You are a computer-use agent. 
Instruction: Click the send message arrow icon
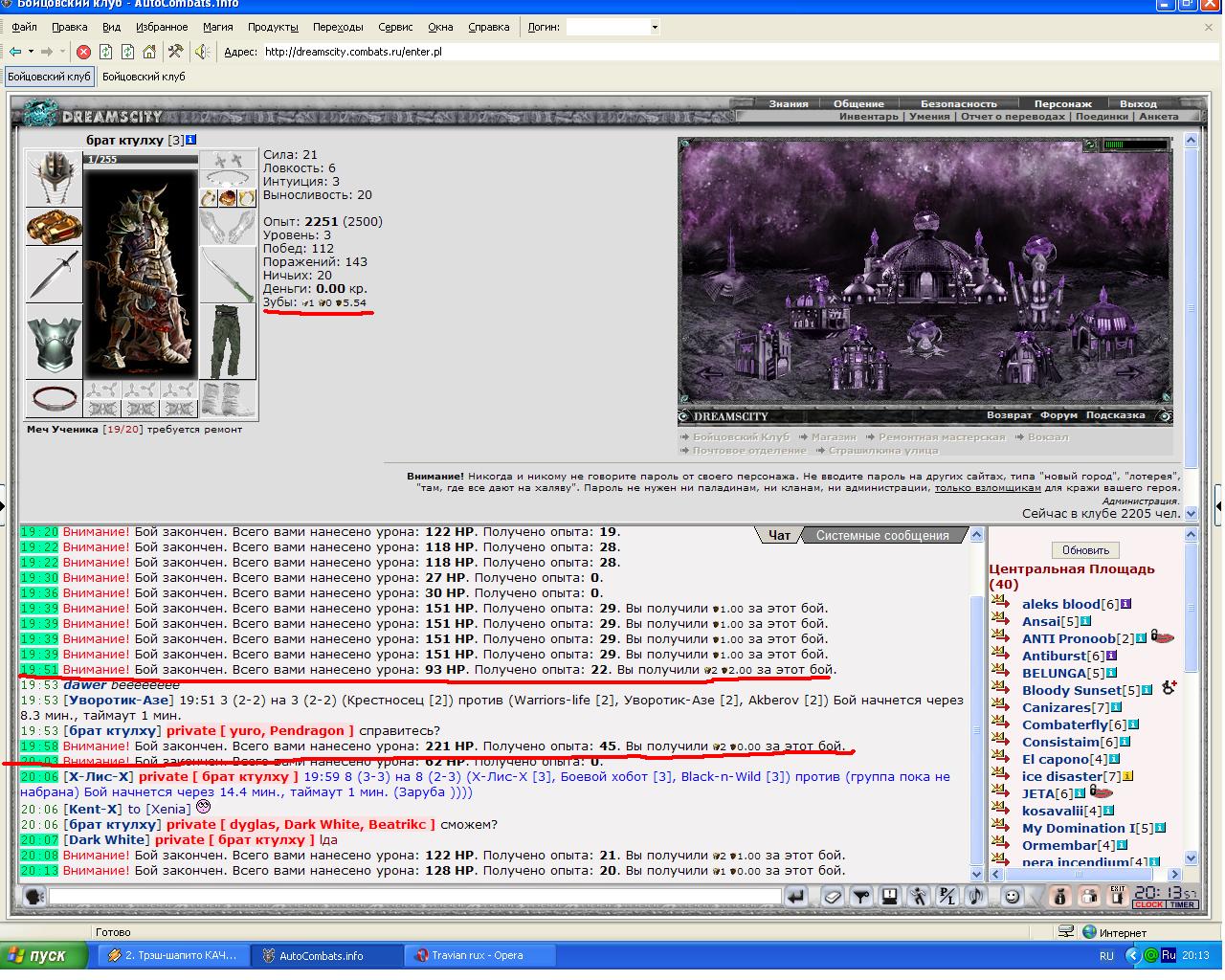pyautogui.click(x=795, y=897)
